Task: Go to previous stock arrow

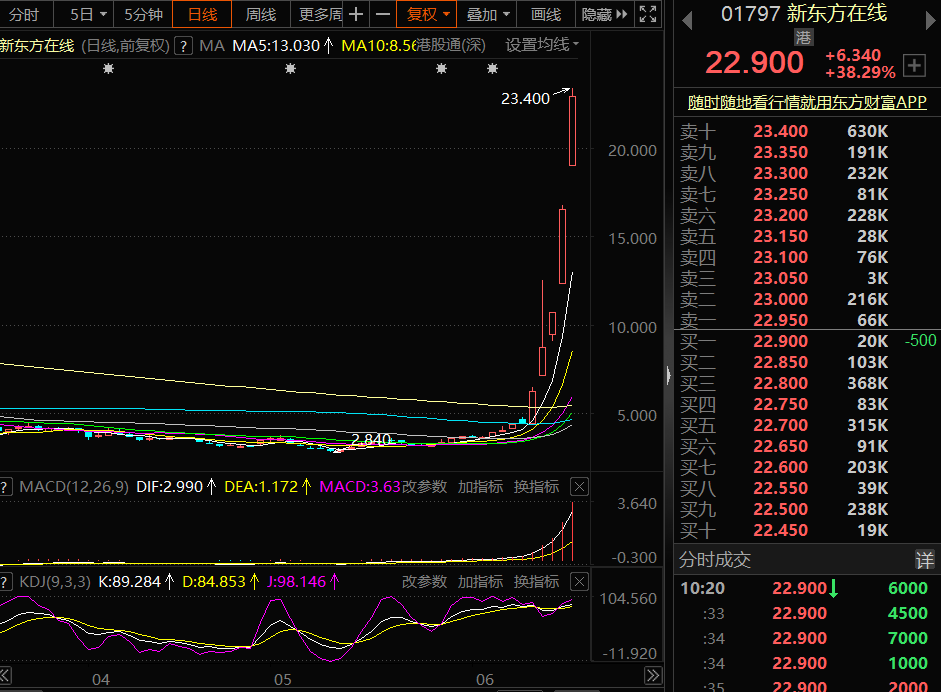Action: (688, 22)
